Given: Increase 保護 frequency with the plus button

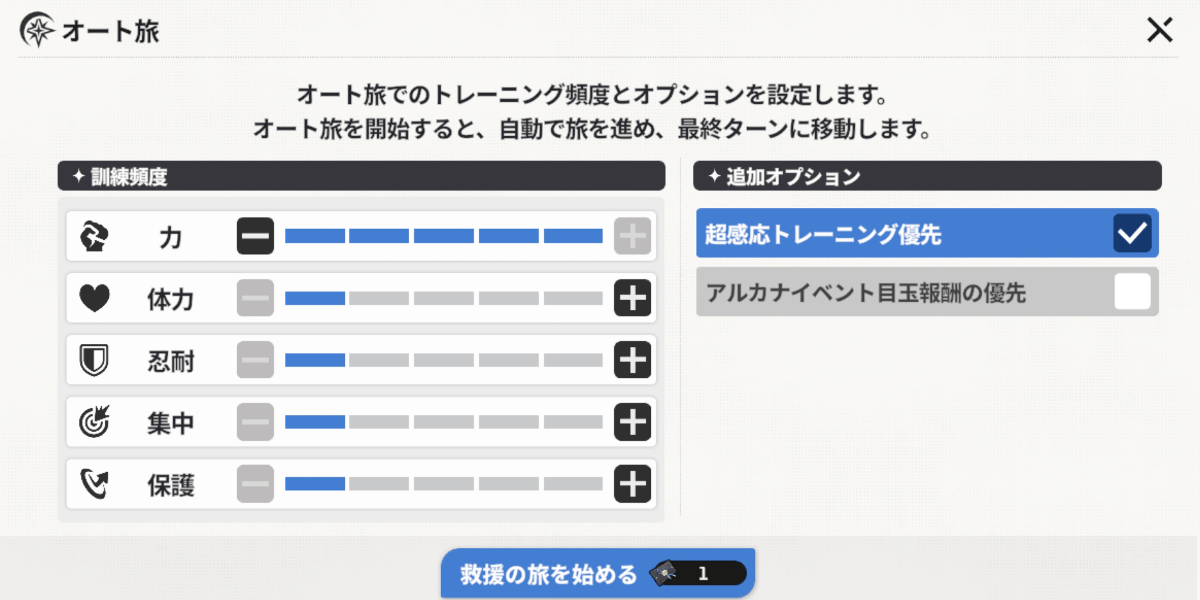Looking at the screenshot, I should (x=632, y=484).
